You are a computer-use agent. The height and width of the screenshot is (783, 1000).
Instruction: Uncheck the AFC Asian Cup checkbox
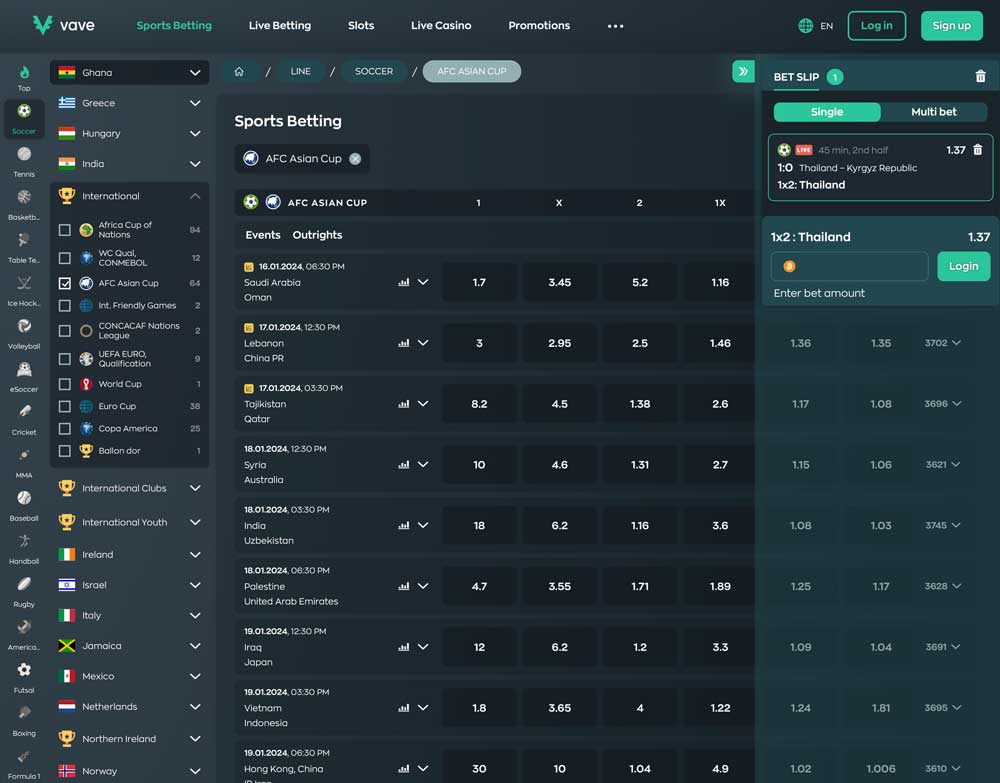click(x=64, y=283)
